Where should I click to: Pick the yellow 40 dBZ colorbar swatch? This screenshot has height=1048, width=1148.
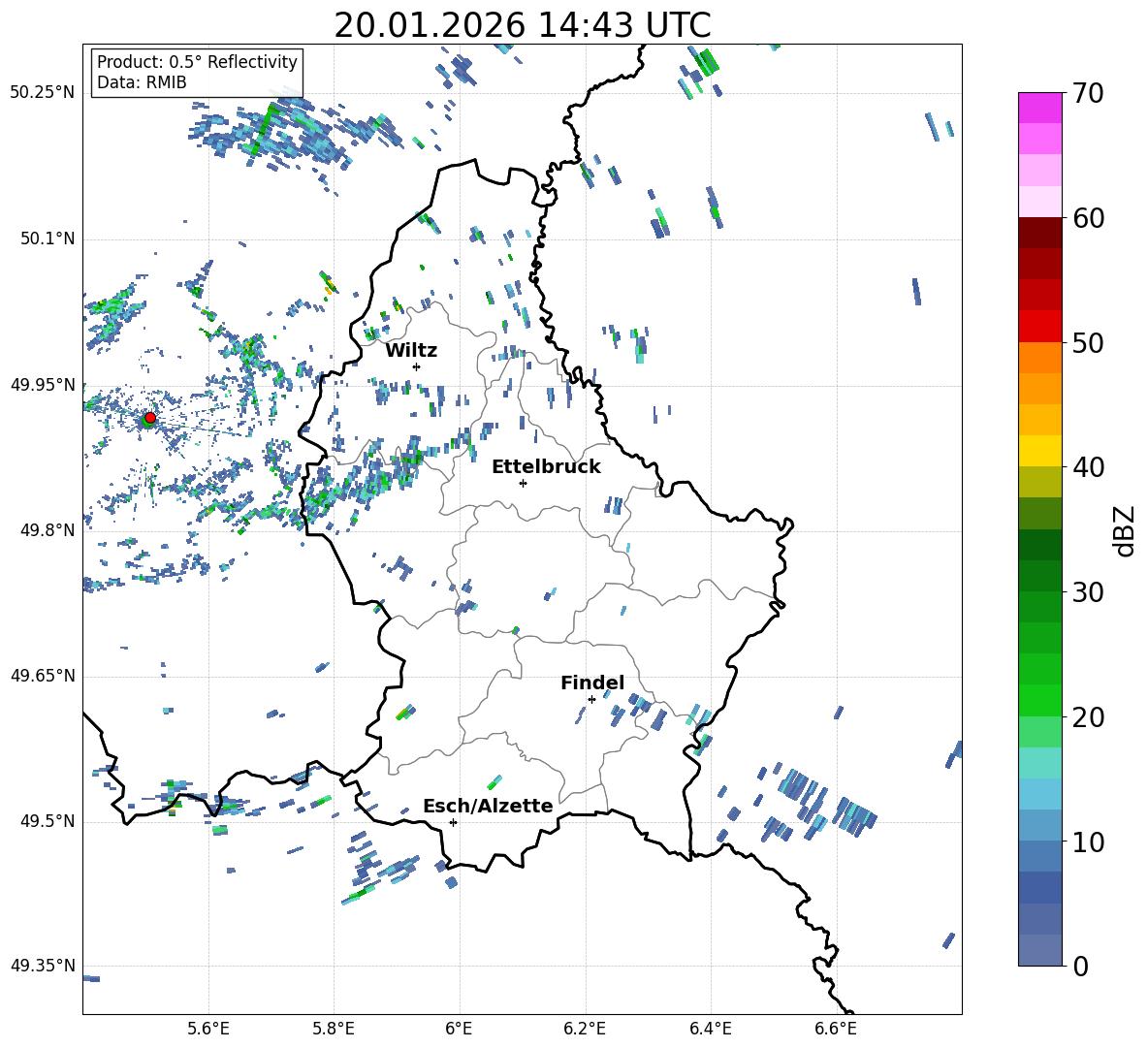[1040, 451]
